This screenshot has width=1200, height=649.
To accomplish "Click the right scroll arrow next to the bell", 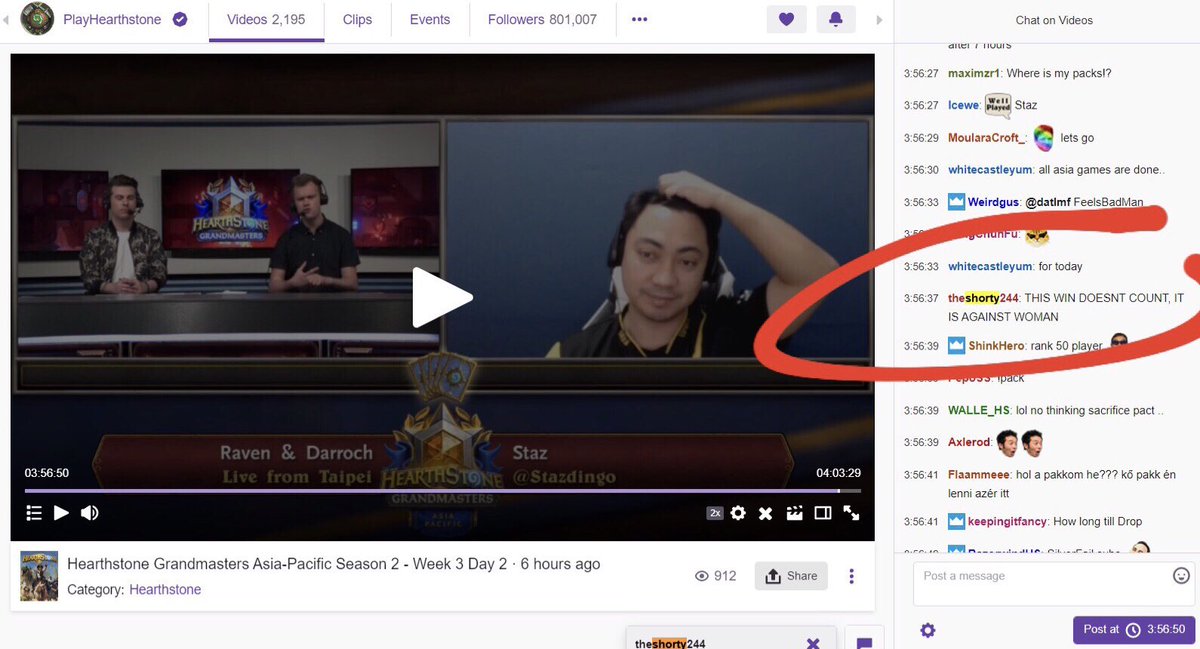I will pyautogui.click(x=879, y=19).
